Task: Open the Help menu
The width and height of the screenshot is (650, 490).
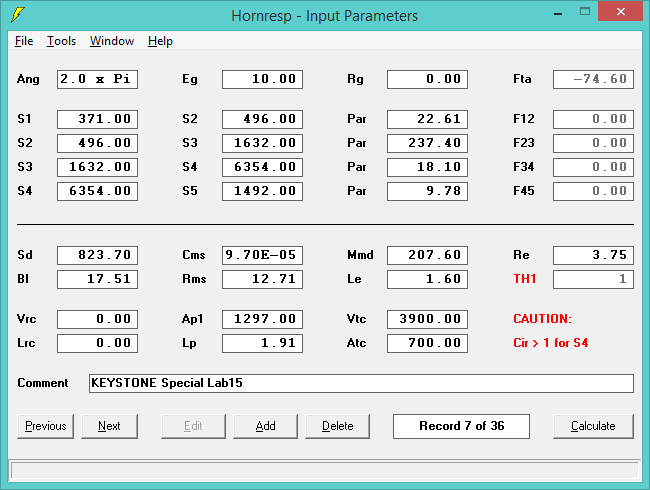Action: tap(160, 41)
